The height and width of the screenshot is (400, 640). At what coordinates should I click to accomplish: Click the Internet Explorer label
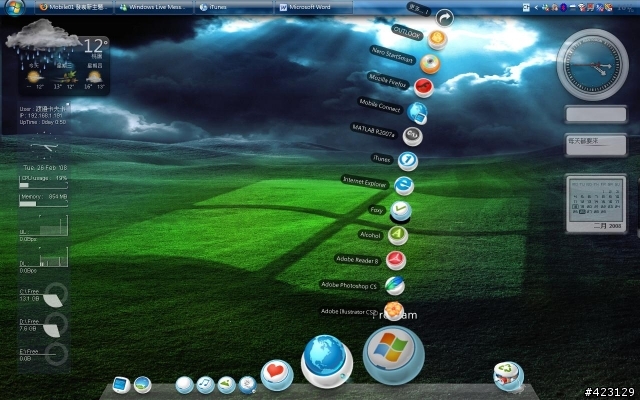click(364, 182)
